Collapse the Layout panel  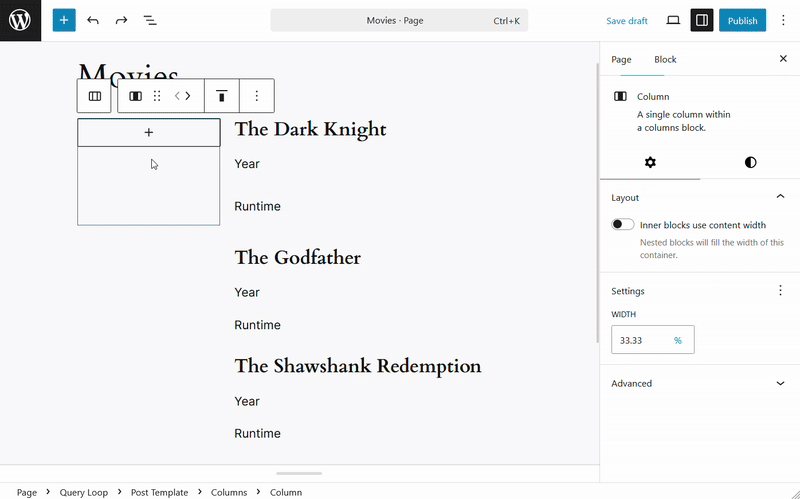pyautogui.click(x=780, y=197)
